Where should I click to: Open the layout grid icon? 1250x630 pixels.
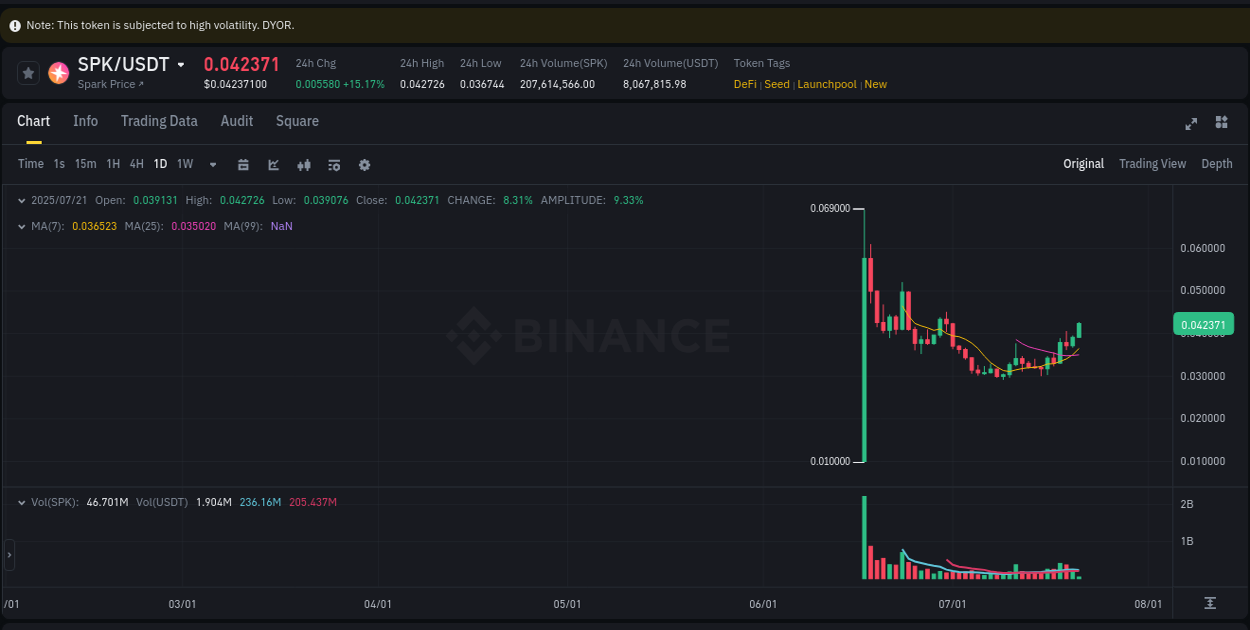click(x=1221, y=123)
